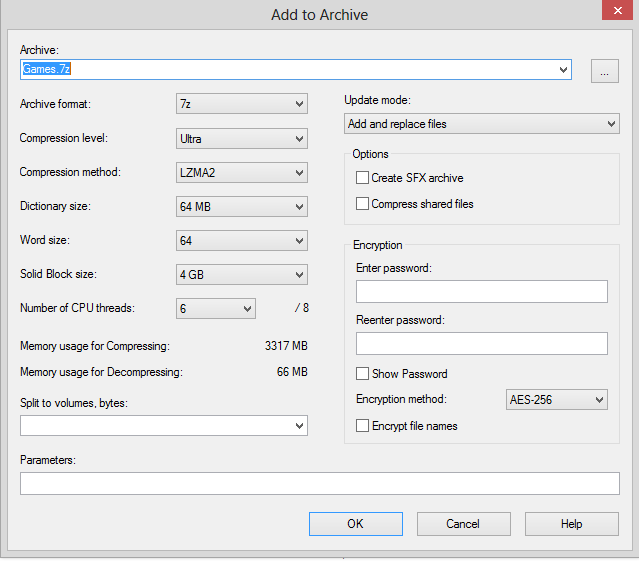
Task: Open the Number of CPU threads dropdown
Action: point(216,308)
